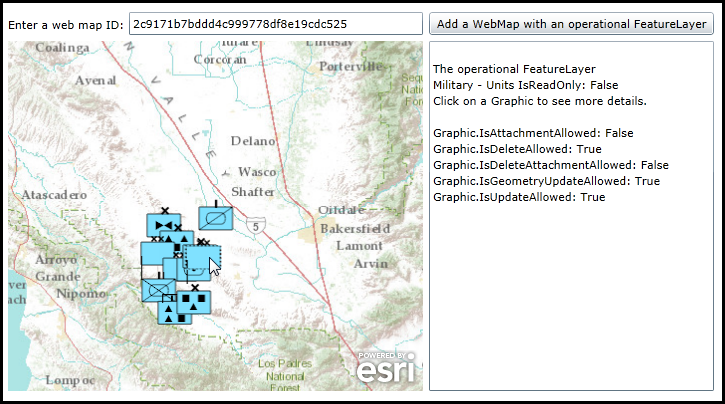Click the Shafter city label

pyautogui.click(x=252, y=191)
